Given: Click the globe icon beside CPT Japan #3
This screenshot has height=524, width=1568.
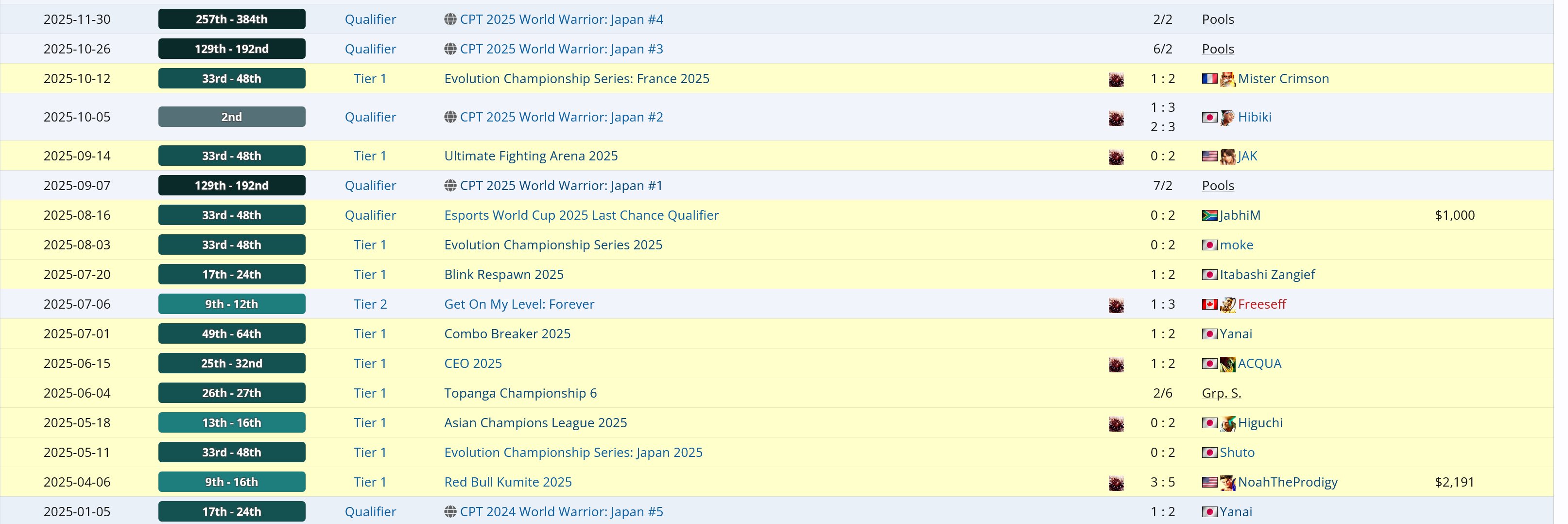Looking at the screenshot, I should (450, 49).
